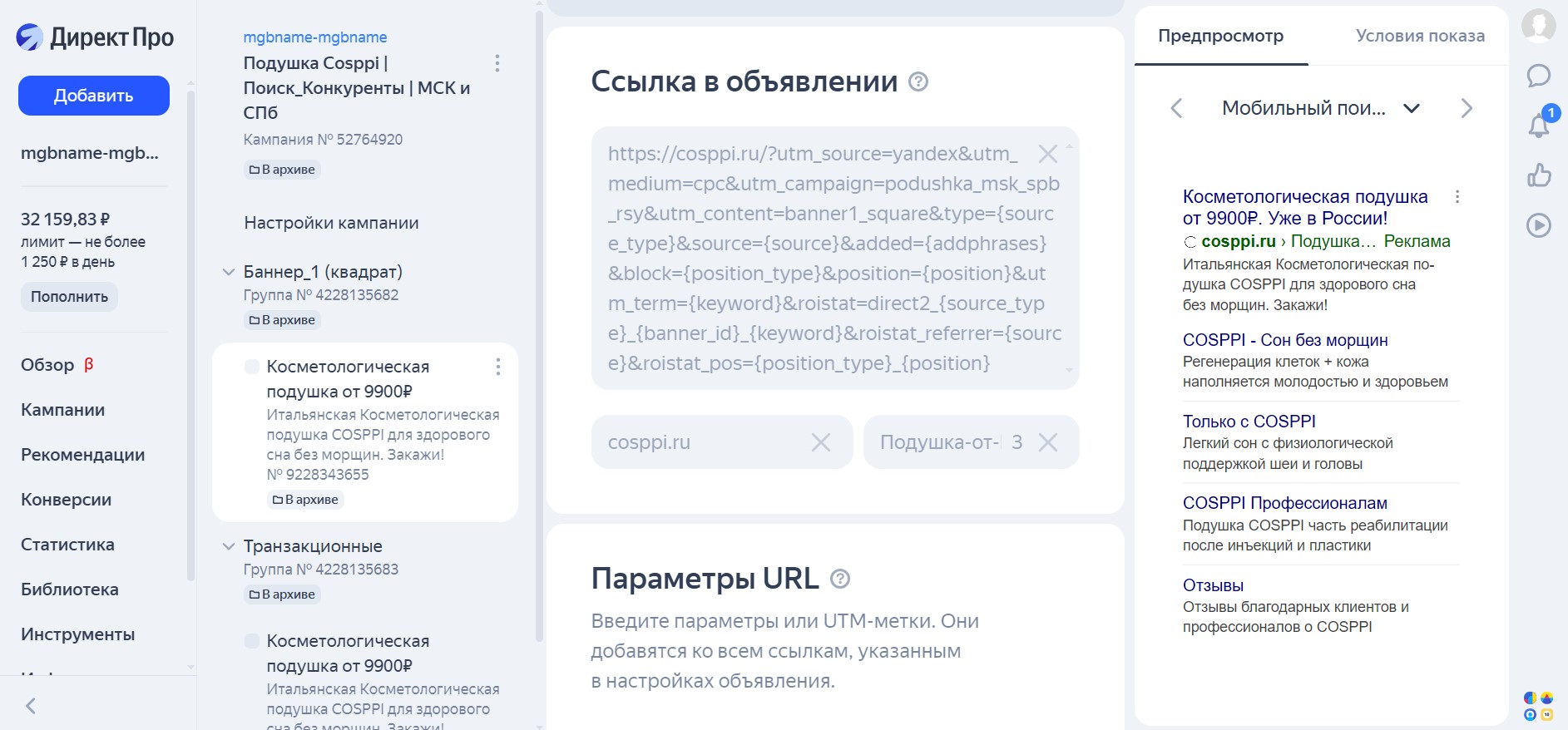Collapse the left navigation sidebar
Image resolution: width=1568 pixels, height=730 pixels.
(31, 706)
